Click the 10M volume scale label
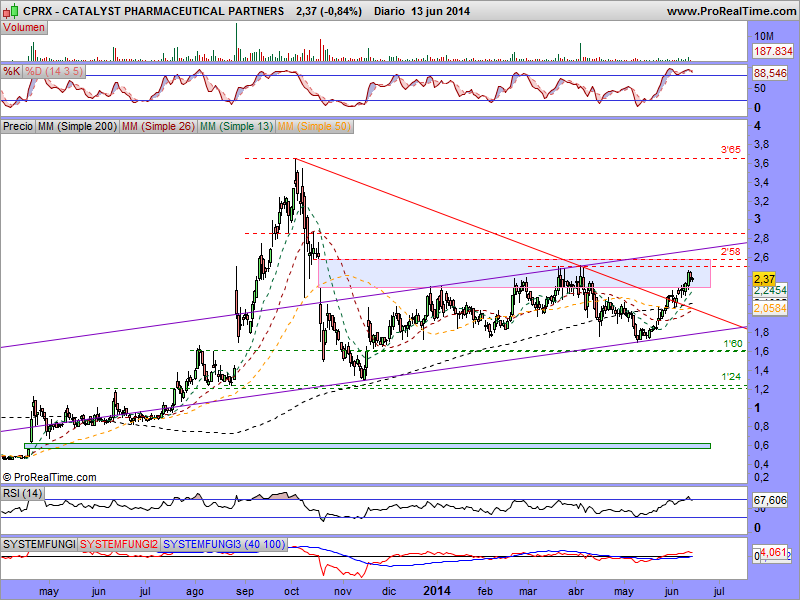The height and width of the screenshot is (600, 800). [x=764, y=36]
